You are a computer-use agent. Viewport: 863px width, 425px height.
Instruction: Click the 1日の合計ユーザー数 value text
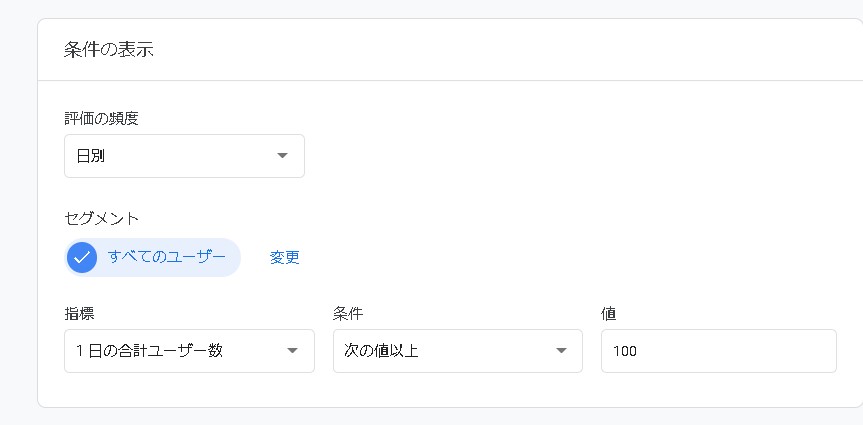click(x=149, y=351)
